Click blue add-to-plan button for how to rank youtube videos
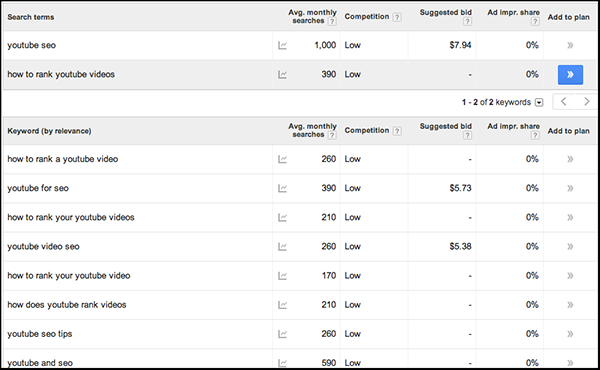Image resolution: width=600 pixels, height=370 pixels. (570, 75)
